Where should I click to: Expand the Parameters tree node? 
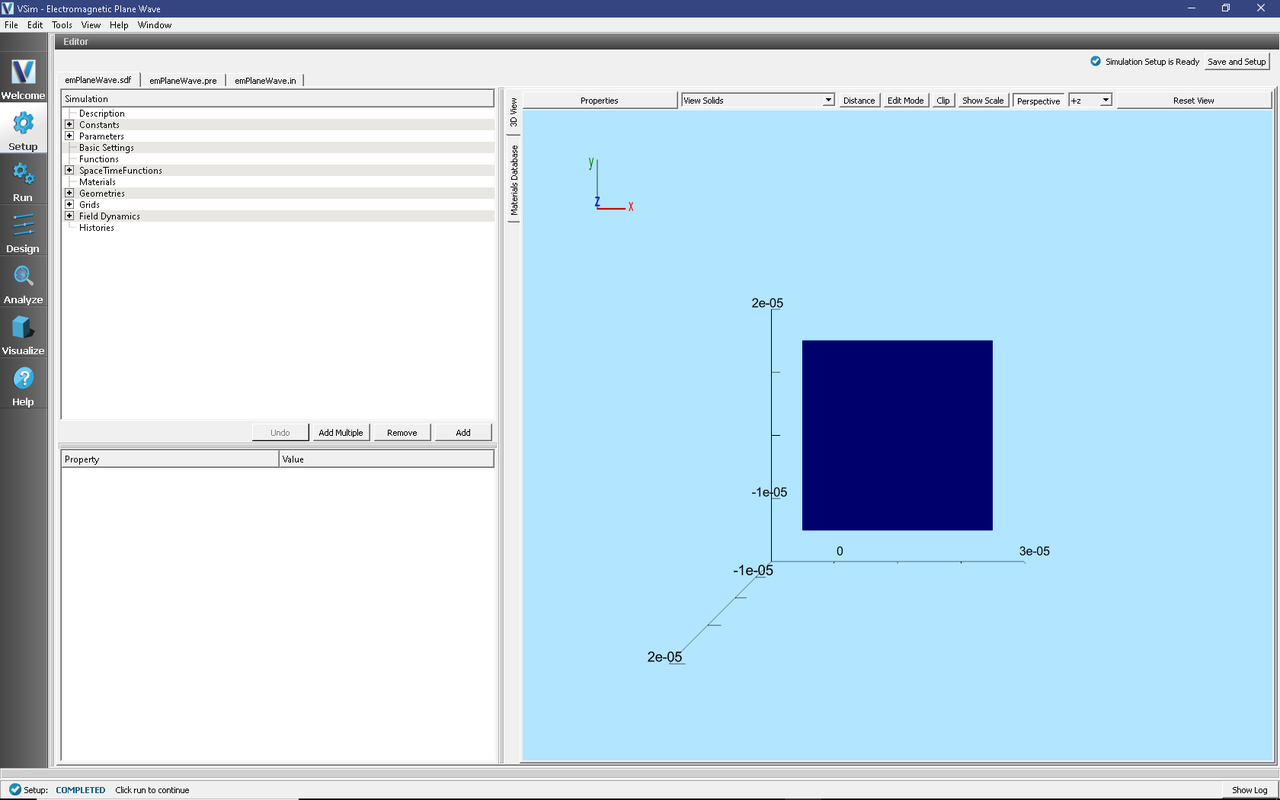tap(69, 136)
